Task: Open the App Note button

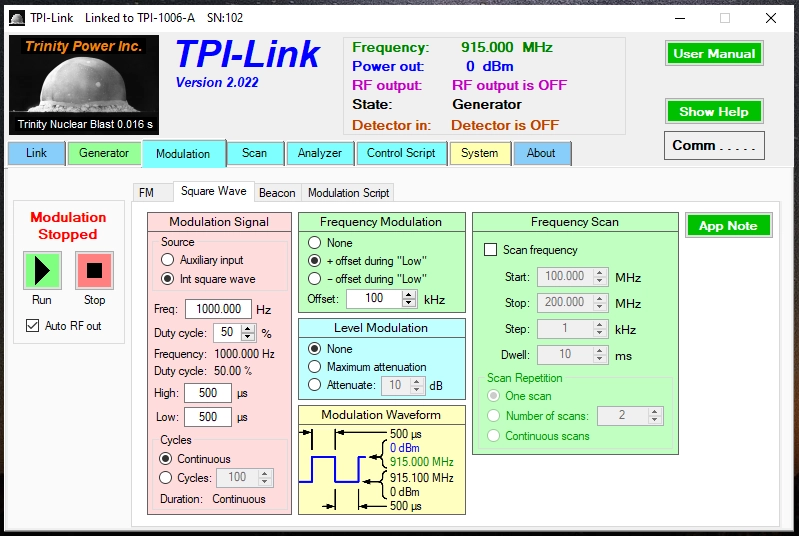Action: [x=728, y=226]
